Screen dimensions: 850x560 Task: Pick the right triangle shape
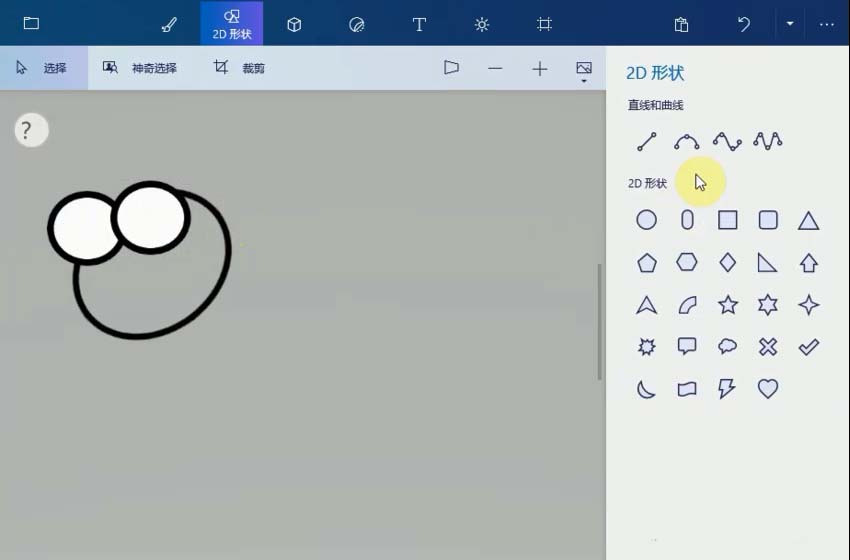tap(767, 263)
